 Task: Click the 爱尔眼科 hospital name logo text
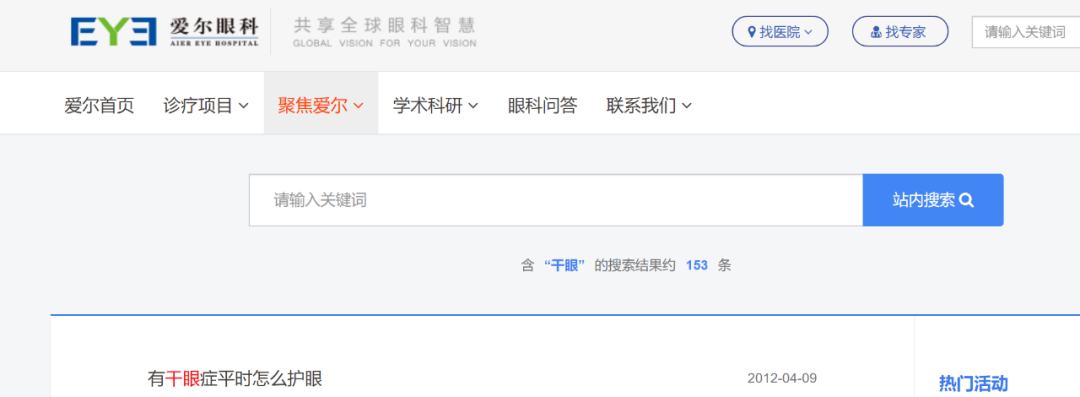click(x=214, y=28)
